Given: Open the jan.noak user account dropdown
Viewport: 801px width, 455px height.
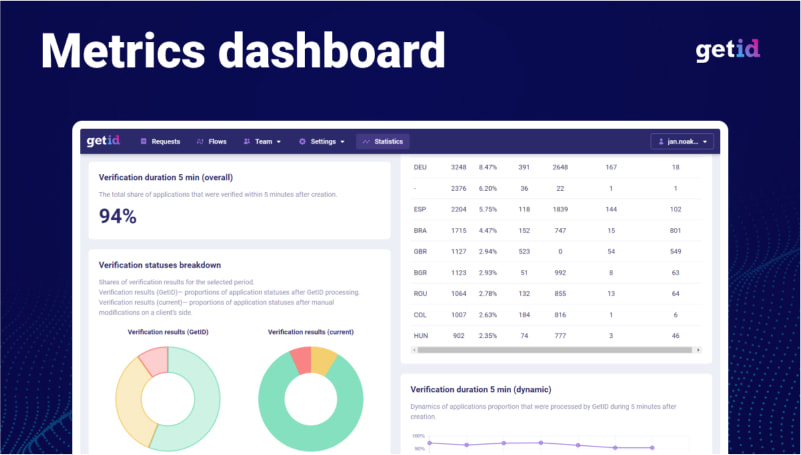Looking at the screenshot, I should coord(682,141).
